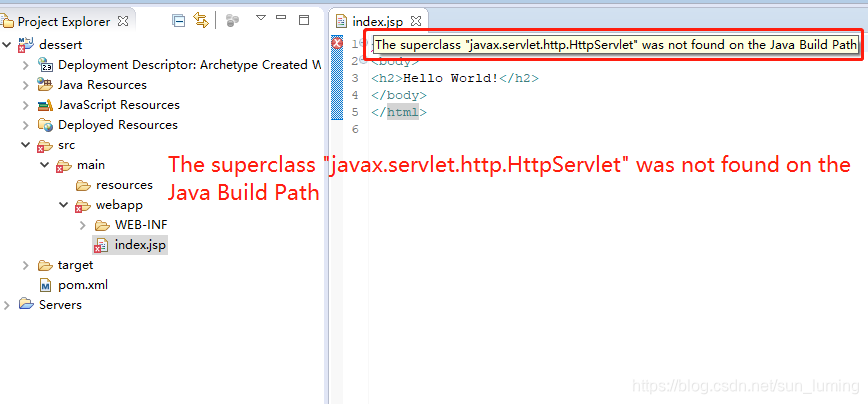The height and width of the screenshot is (404, 868).
Task: Select the 'index.jsp' tree row label
Action: [x=140, y=245]
